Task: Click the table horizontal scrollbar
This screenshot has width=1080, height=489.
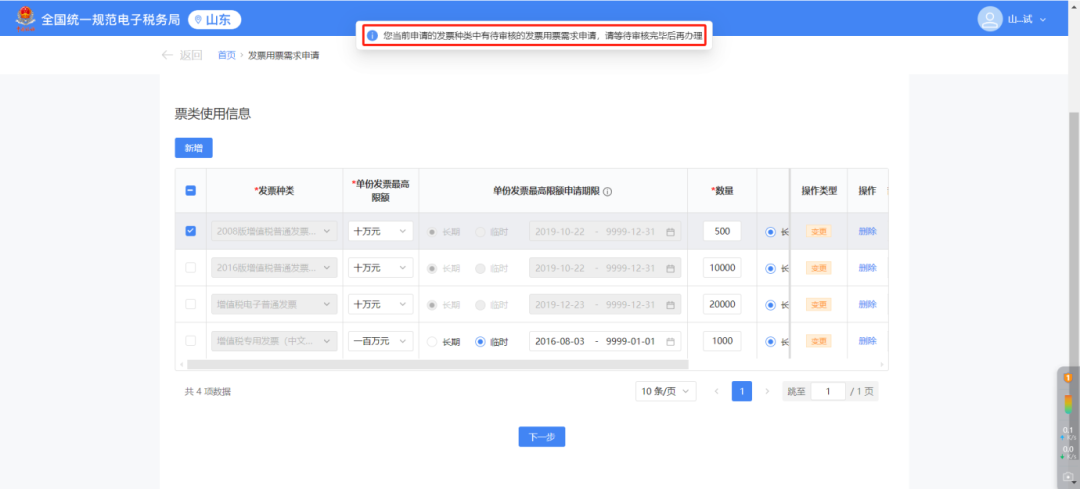Action: [x=437, y=364]
